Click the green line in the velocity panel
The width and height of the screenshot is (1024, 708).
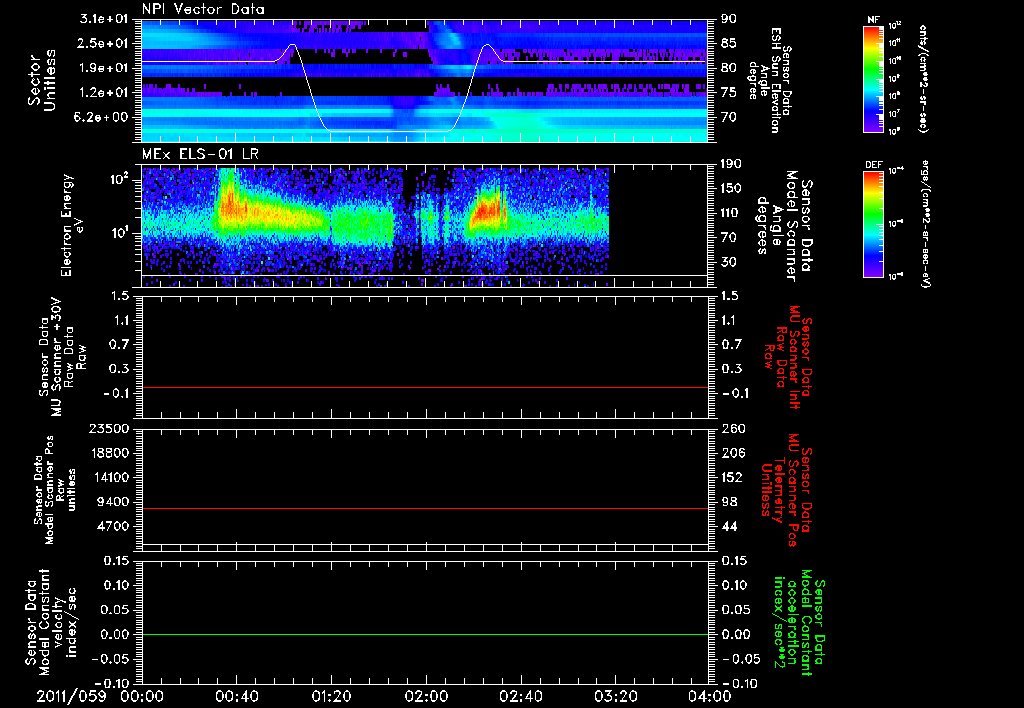coord(424,634)
